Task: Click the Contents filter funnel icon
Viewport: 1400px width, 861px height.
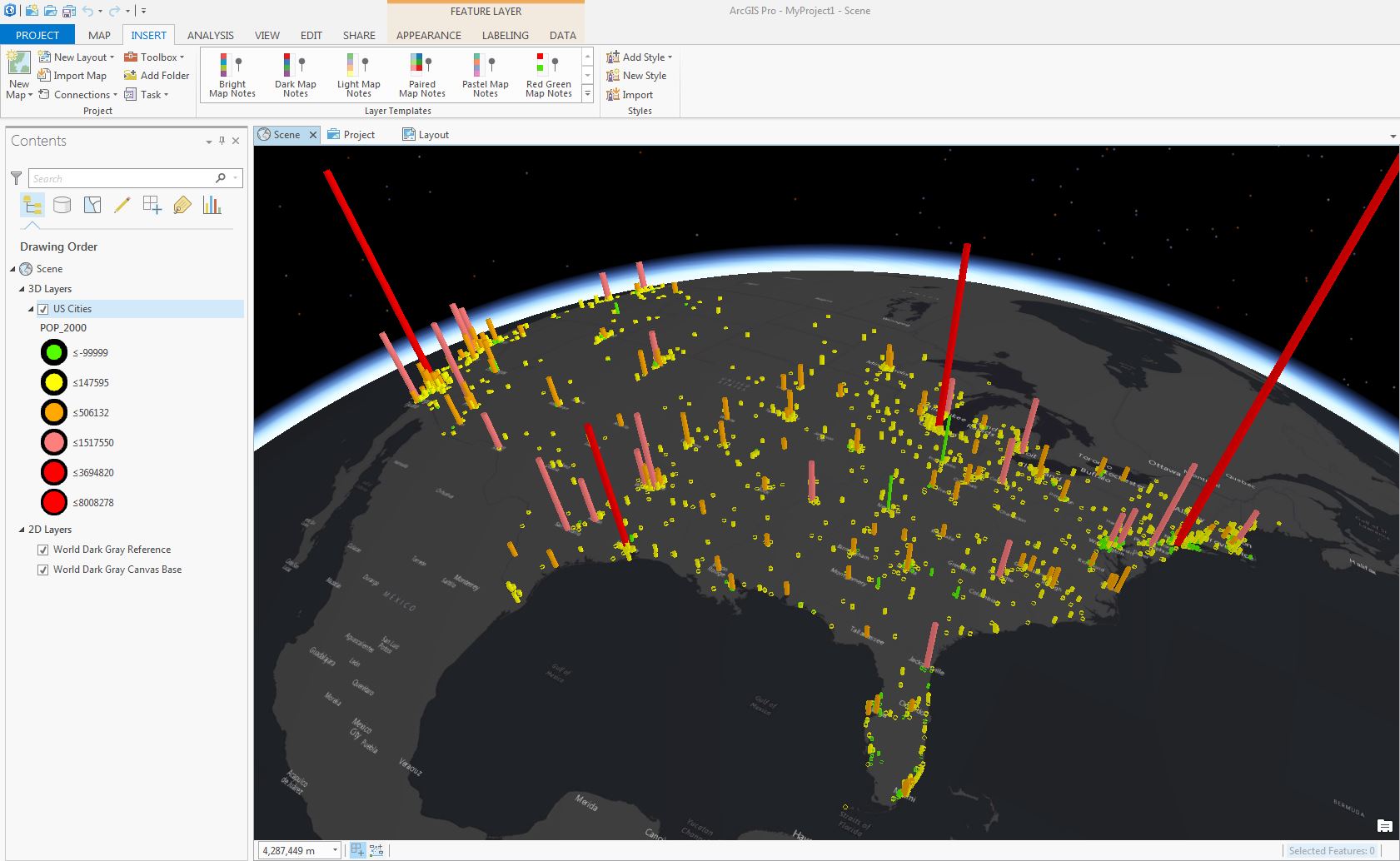Action: pyautogui.click(x=16, y=178)
